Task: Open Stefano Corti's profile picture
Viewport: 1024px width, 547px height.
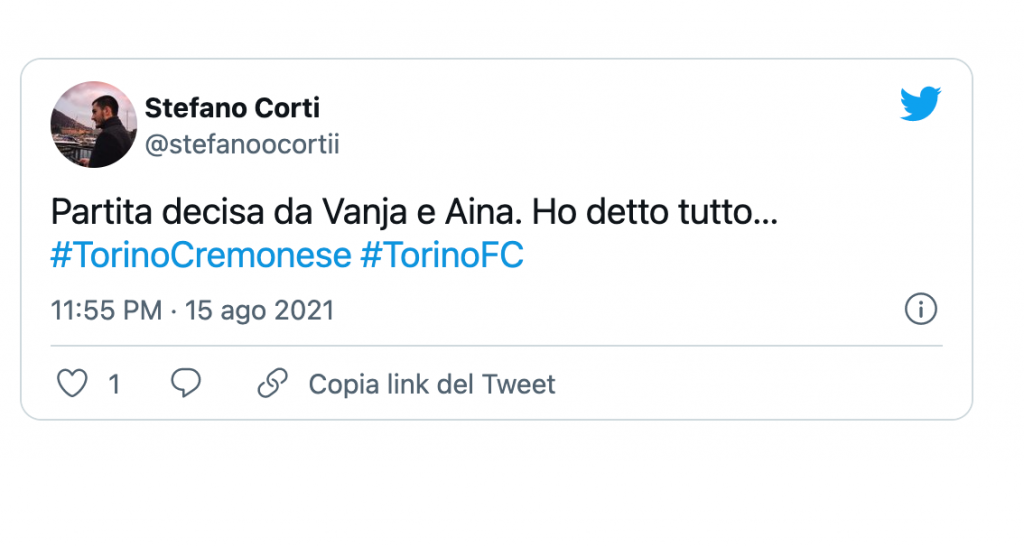Action: [93, 124]
